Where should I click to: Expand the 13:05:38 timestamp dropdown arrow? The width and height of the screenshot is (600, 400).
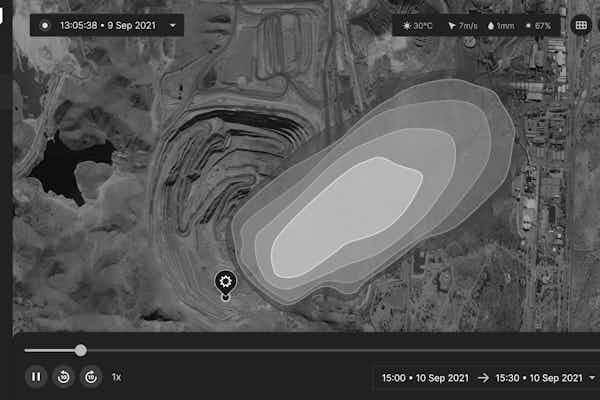click(172, 24)
